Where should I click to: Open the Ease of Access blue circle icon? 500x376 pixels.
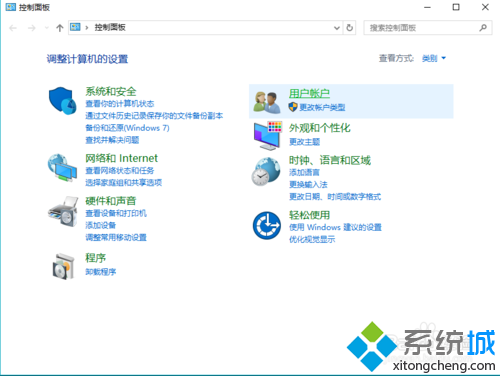[x=267, y=226]
